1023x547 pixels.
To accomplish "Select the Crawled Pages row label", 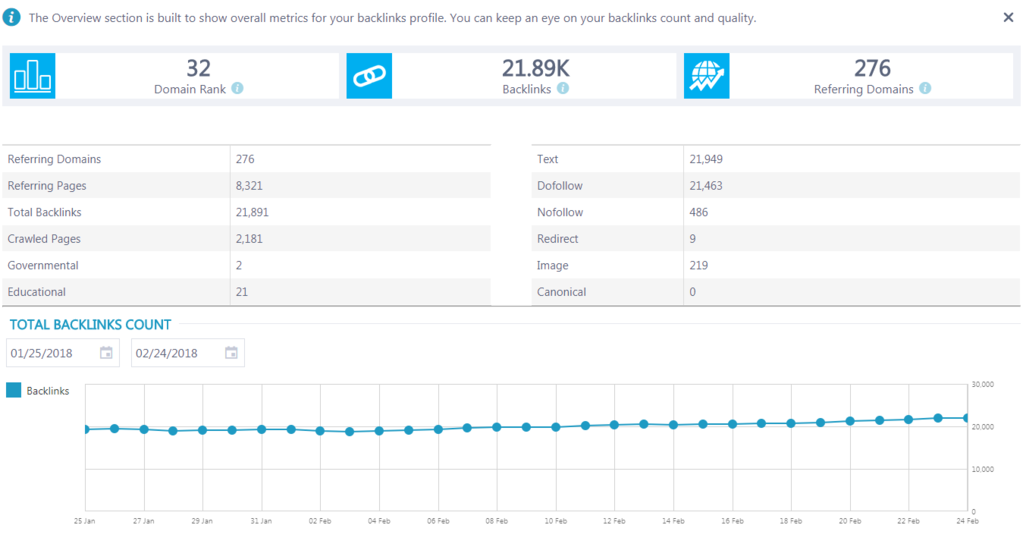I will [44, 239].
